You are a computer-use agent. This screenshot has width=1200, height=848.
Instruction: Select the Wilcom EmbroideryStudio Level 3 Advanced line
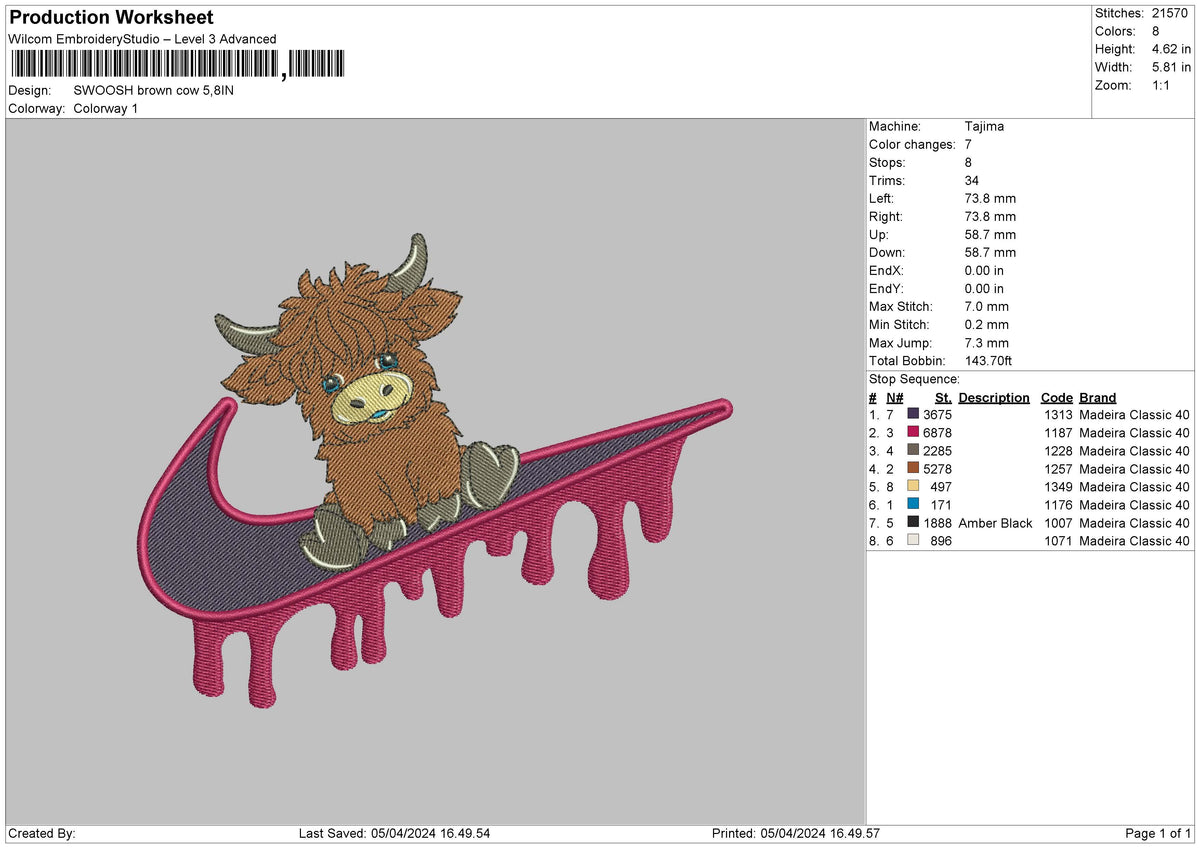click(x=142, y=39)
